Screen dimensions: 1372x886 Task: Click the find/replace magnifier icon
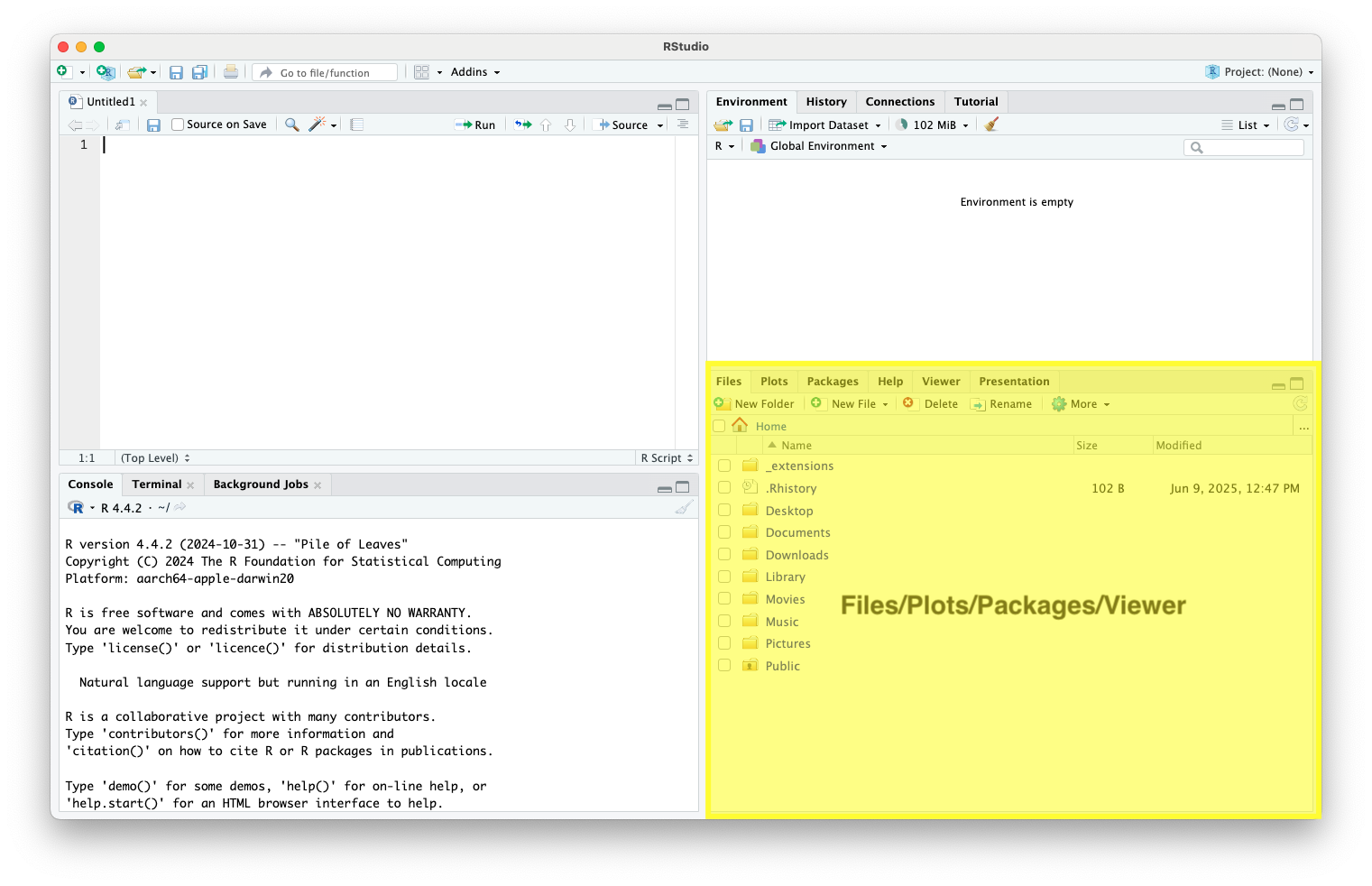[291, 125]
